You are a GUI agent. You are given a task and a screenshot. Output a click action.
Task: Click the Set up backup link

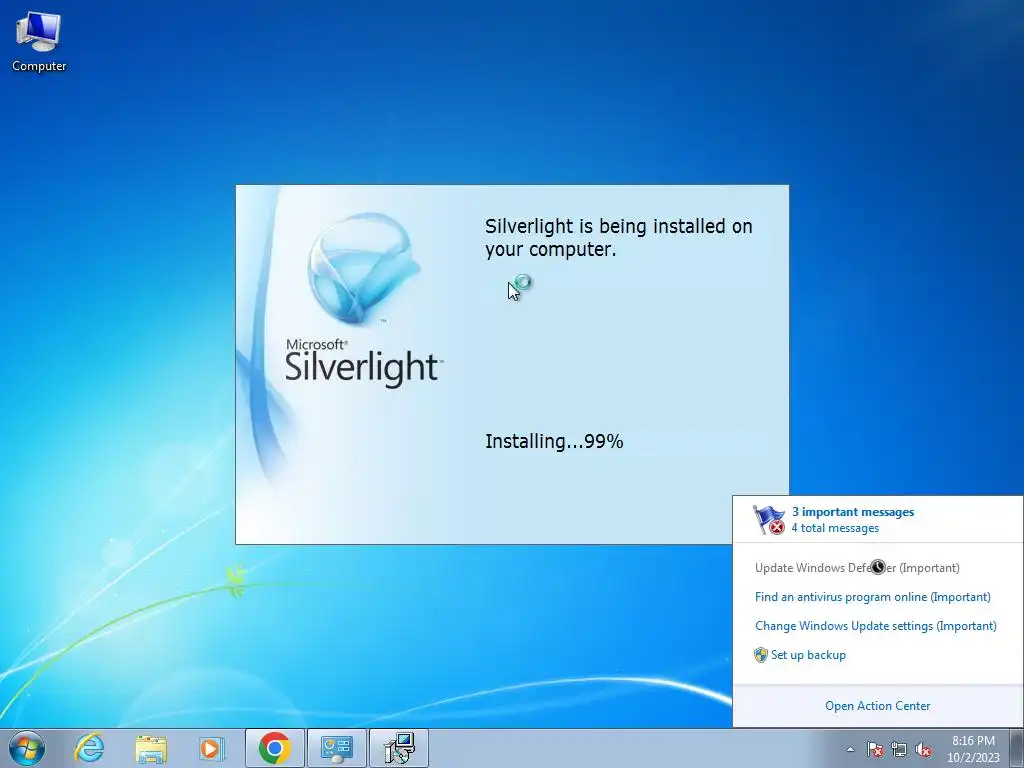[x=808, y=655]
